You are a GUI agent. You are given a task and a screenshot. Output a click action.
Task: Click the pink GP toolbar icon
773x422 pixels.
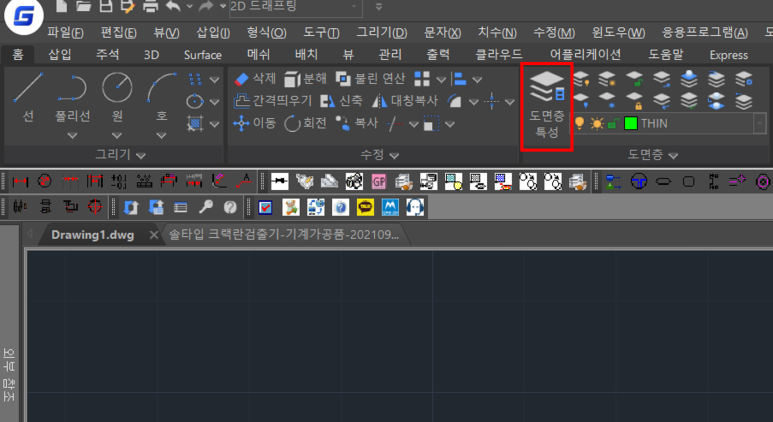[x=379, y=181]
